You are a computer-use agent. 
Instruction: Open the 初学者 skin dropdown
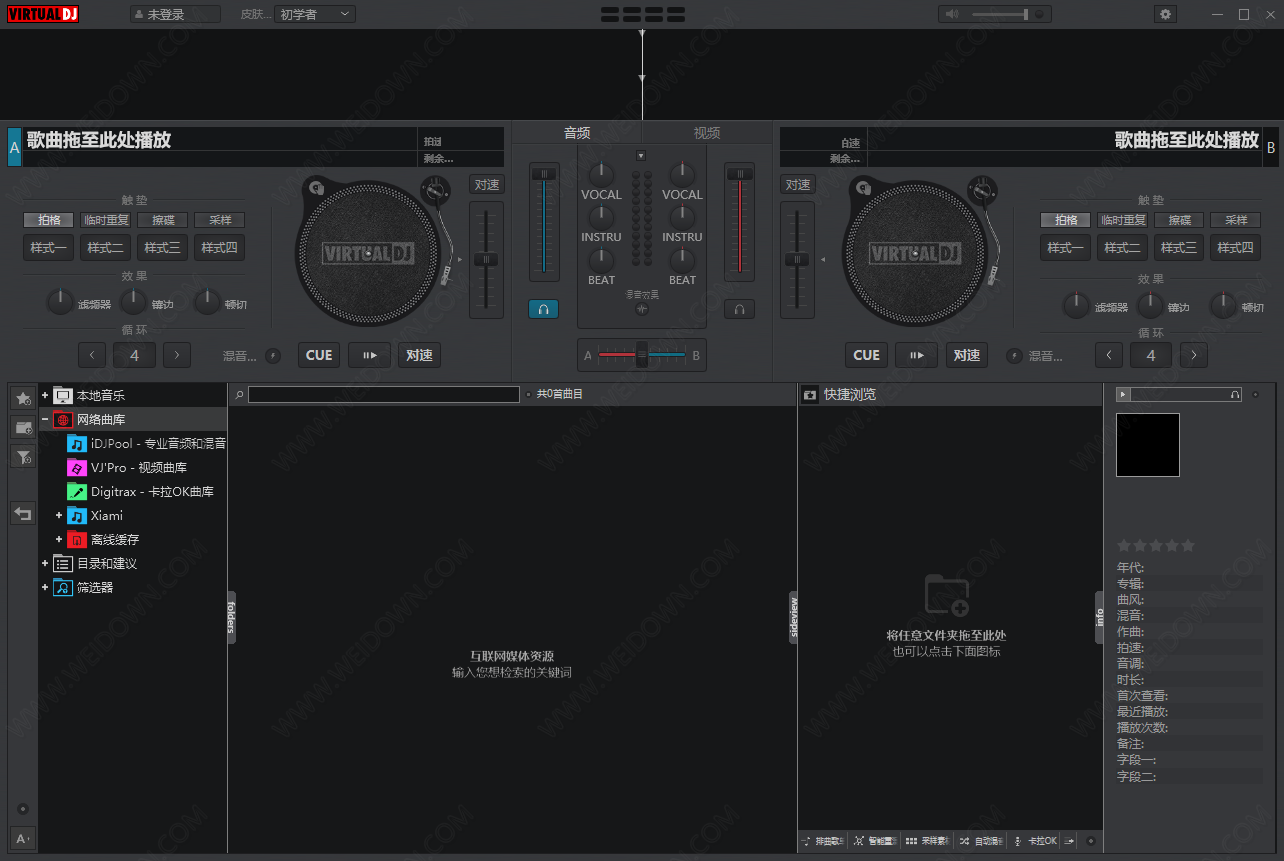pos(315,14)
